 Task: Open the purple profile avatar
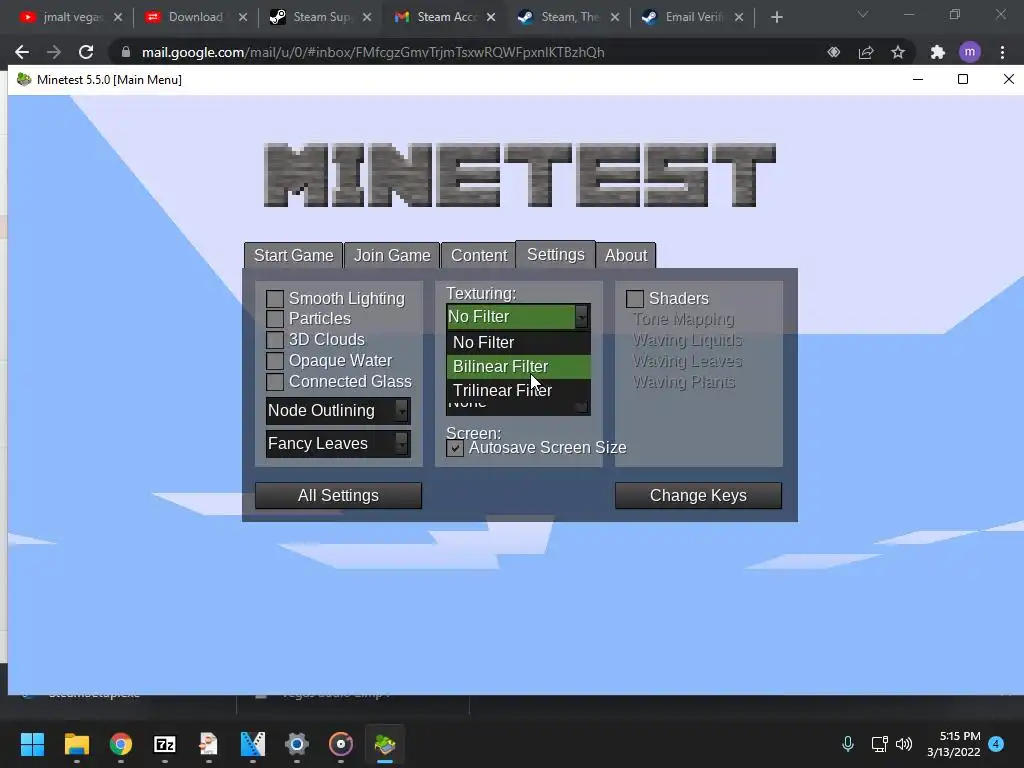pos(970,52)
